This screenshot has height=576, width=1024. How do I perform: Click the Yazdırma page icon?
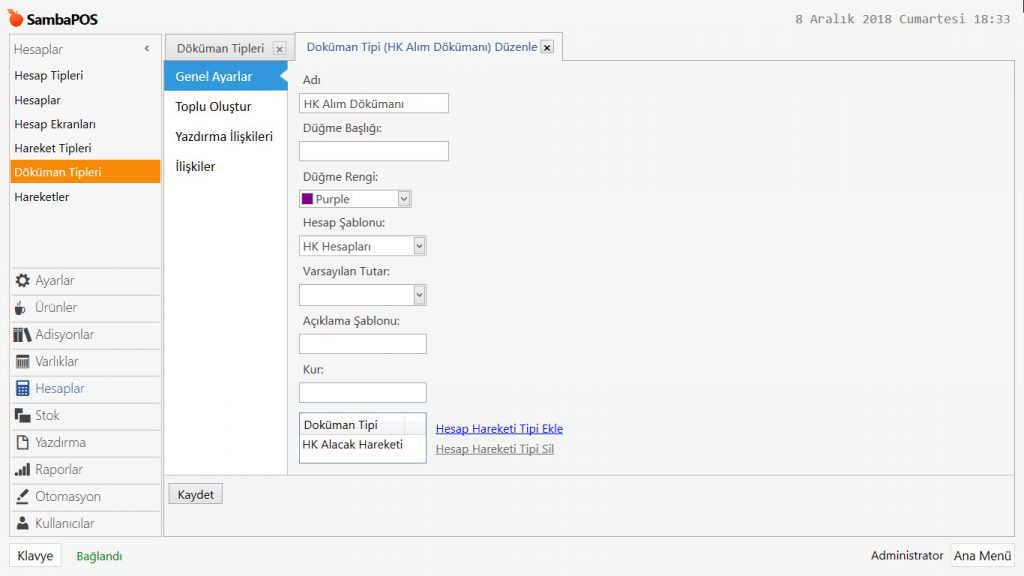click(22, 443)
